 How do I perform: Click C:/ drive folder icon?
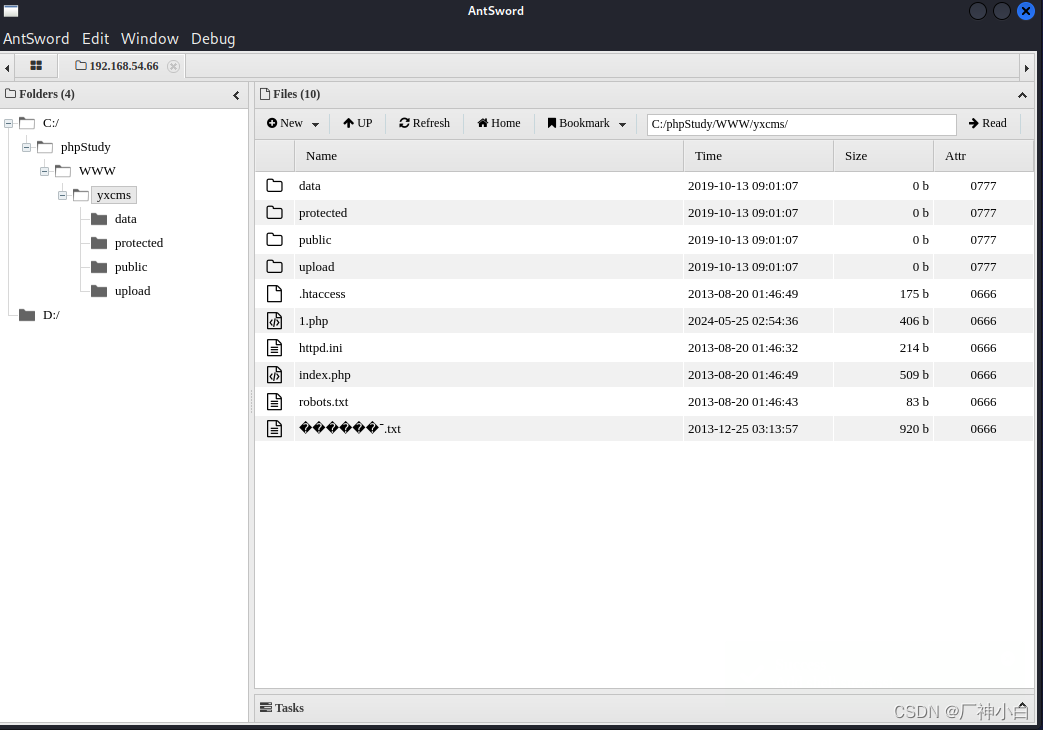click(x=27, y=123)
